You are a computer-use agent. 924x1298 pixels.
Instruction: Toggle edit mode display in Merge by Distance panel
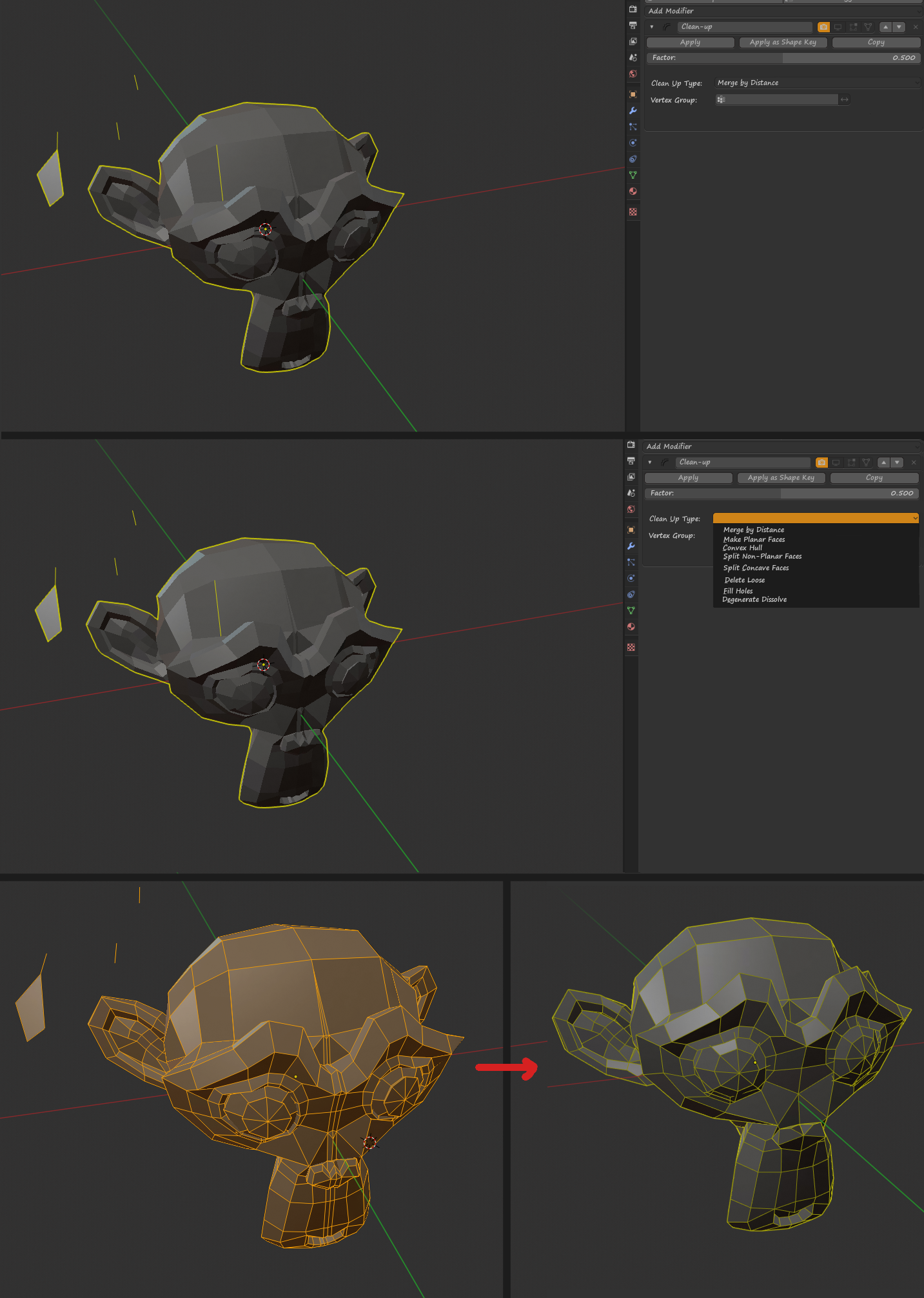point(853,26)
